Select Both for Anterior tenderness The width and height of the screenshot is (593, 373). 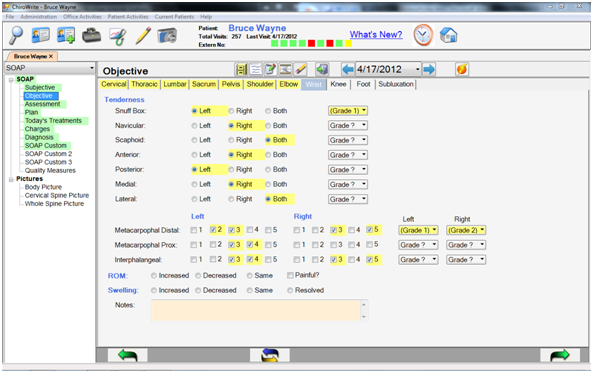coord(268,155)
